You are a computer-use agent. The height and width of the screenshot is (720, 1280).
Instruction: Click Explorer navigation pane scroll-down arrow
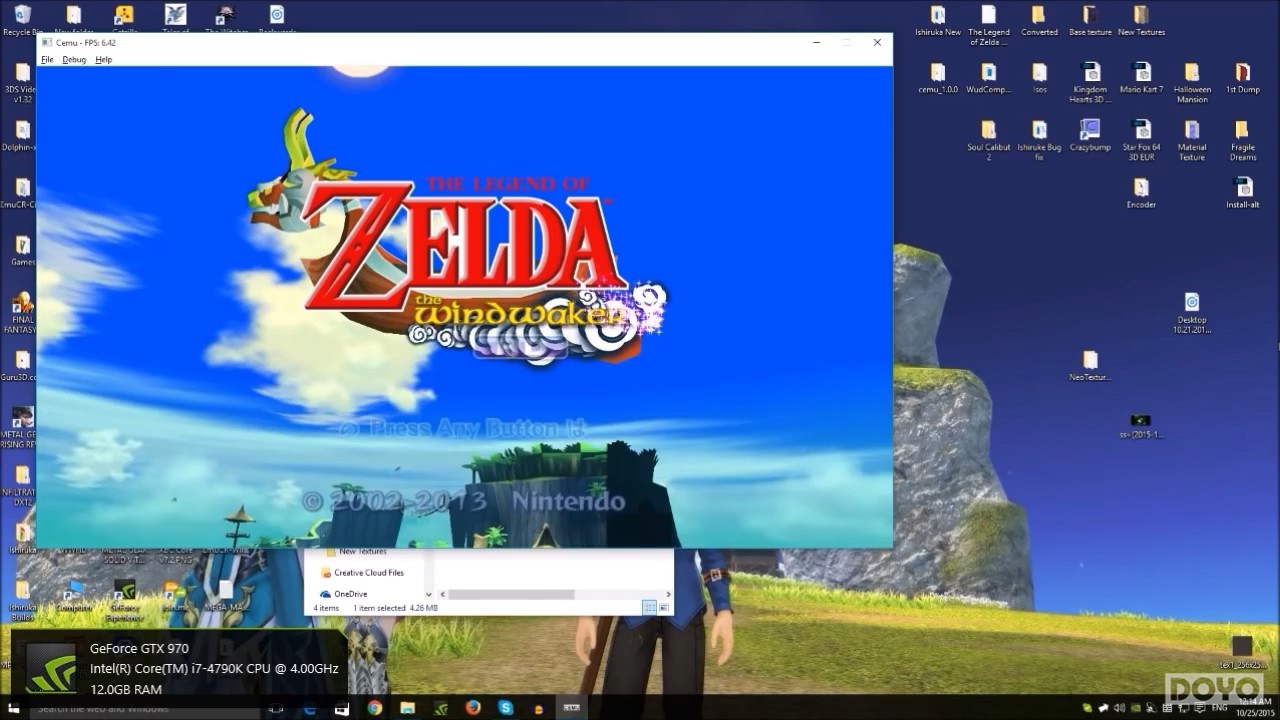(429, 594)
